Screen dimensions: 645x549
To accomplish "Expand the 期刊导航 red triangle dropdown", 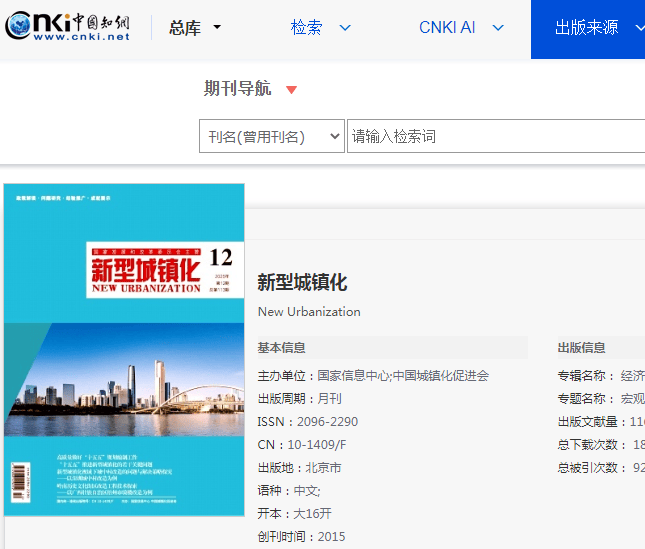I will click(291, 90).
